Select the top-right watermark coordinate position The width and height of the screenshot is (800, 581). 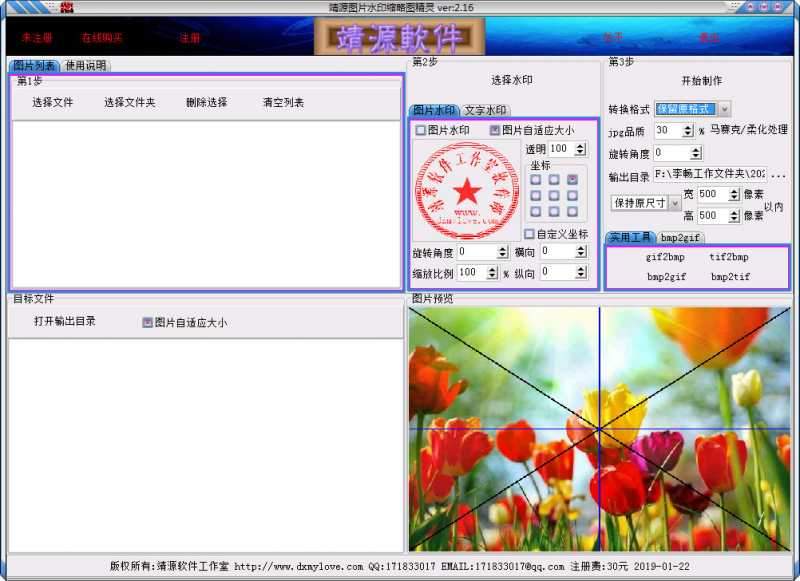[572, 179]
